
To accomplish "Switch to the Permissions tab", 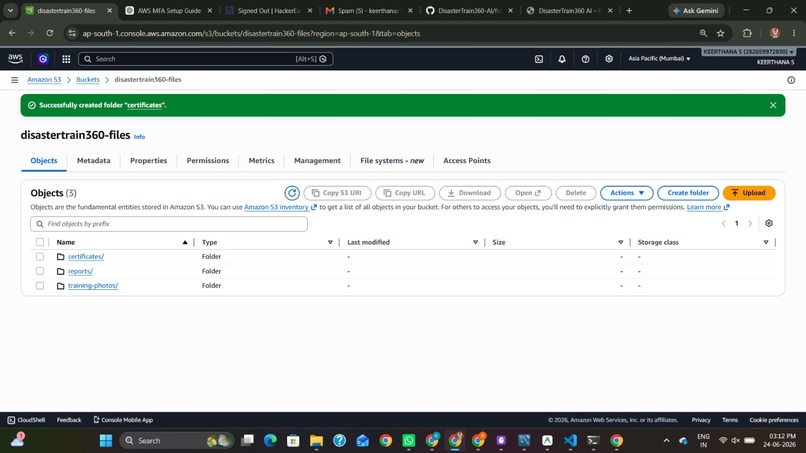I will coord(208,160).
